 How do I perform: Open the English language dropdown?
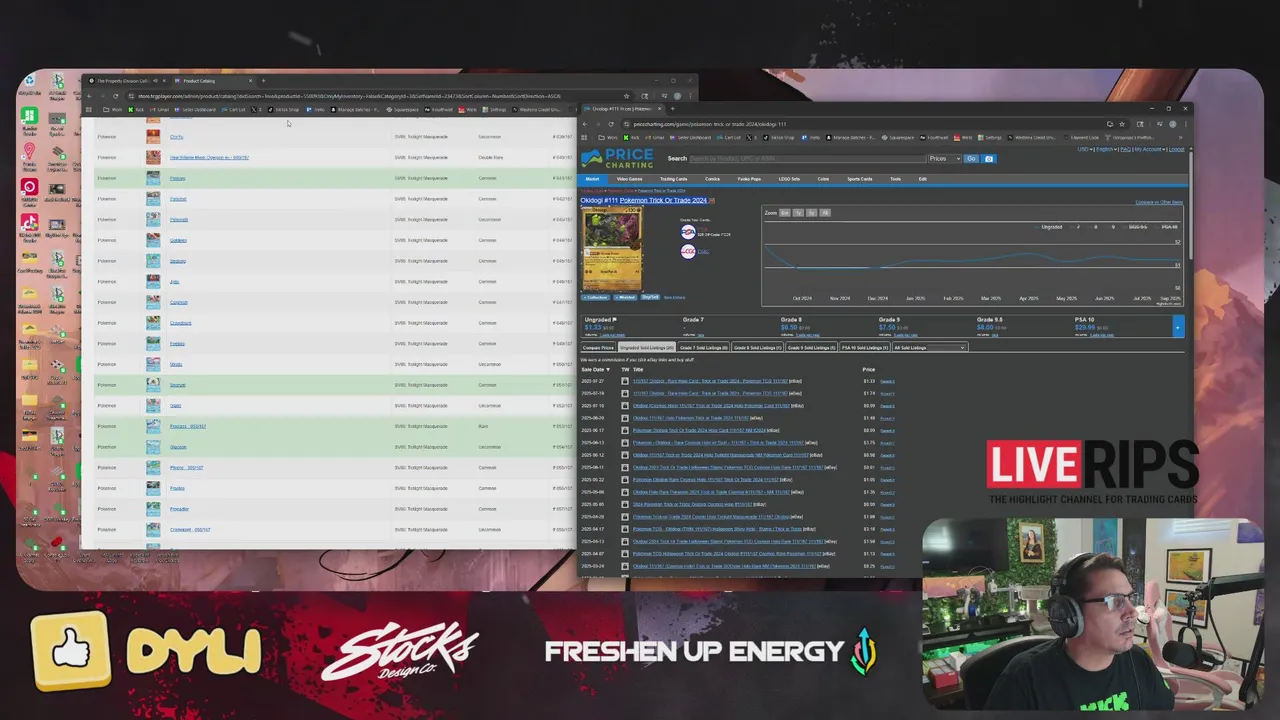(x=1105, y=149)
